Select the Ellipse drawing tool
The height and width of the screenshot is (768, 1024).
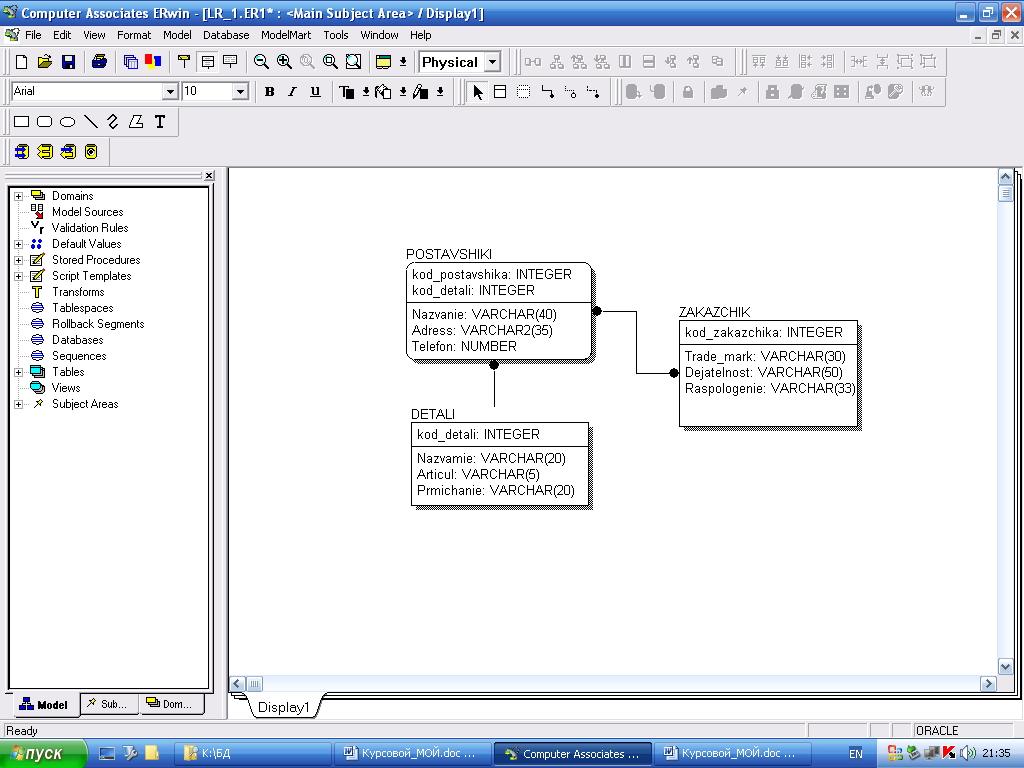tap(67, 122)
